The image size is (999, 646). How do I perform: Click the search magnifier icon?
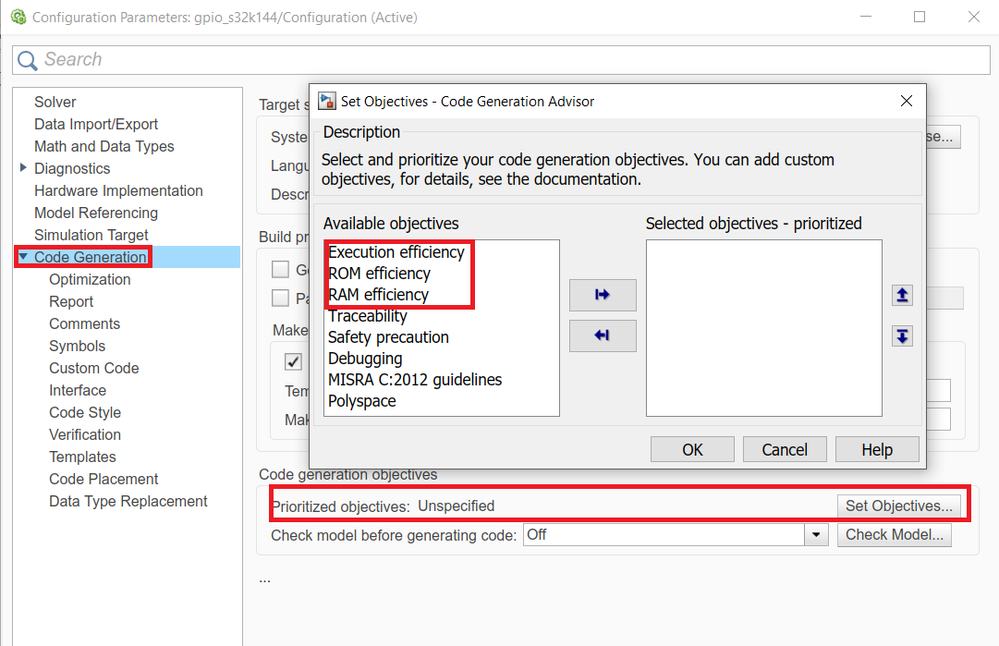pyautogui.click(x=27, y=61)
